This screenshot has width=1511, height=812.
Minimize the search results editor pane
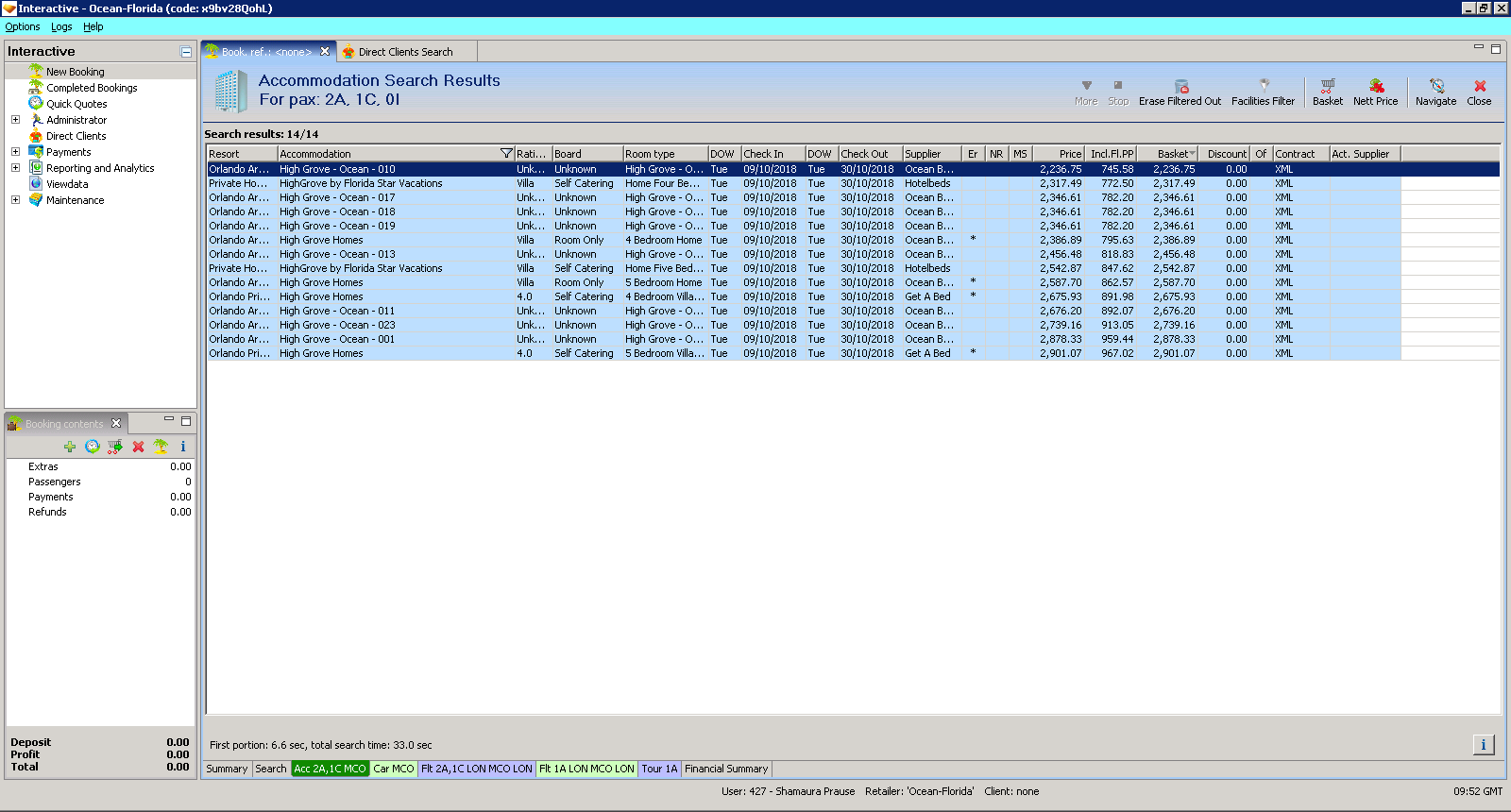pos(1479,47)
